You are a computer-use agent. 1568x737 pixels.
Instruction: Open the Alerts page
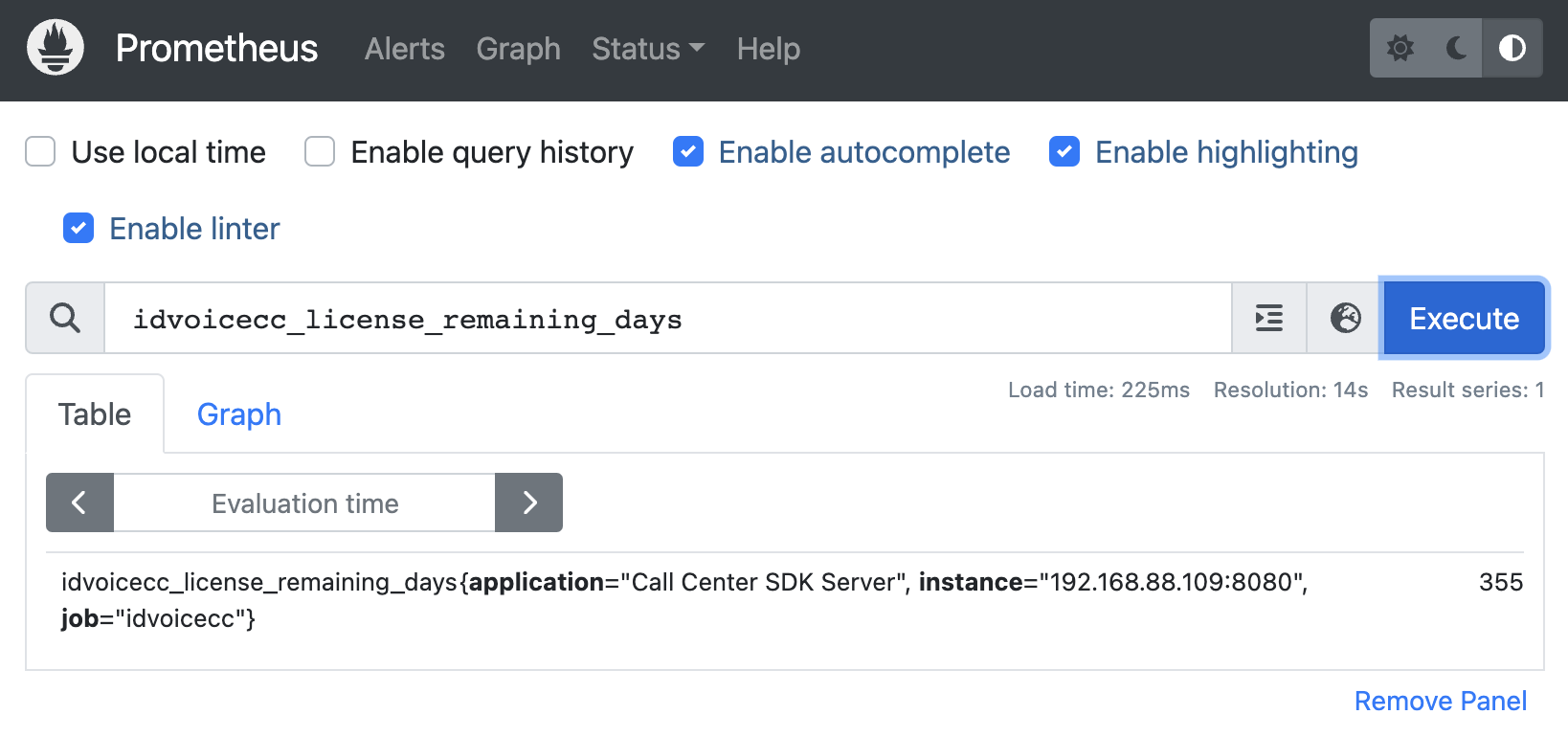pyautogui.click(x=404, y=49)
